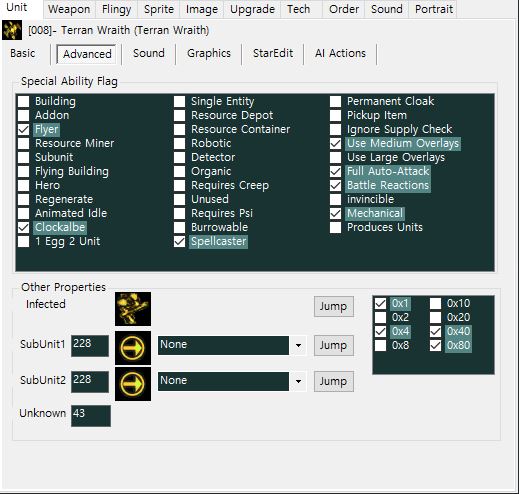Click Jump button for SubUnit2

334,381
